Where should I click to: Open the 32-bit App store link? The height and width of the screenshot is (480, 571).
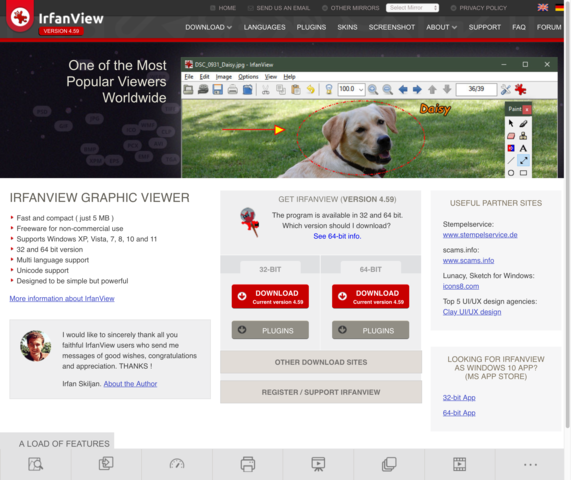(x=459, y=397)
